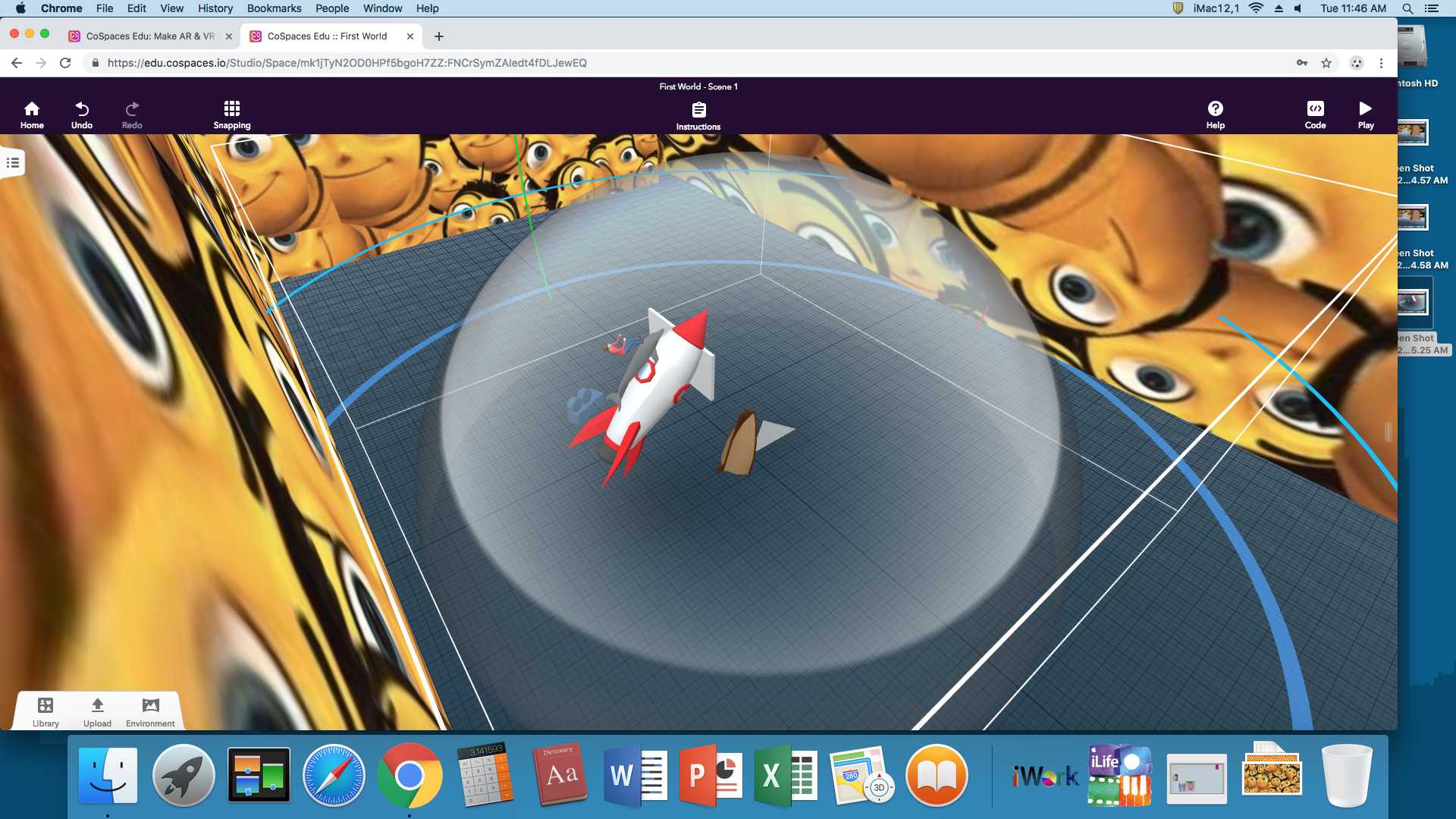The image size is (1456, 819).
Task: Open Safari from the Dock
Action: point(334,776)
